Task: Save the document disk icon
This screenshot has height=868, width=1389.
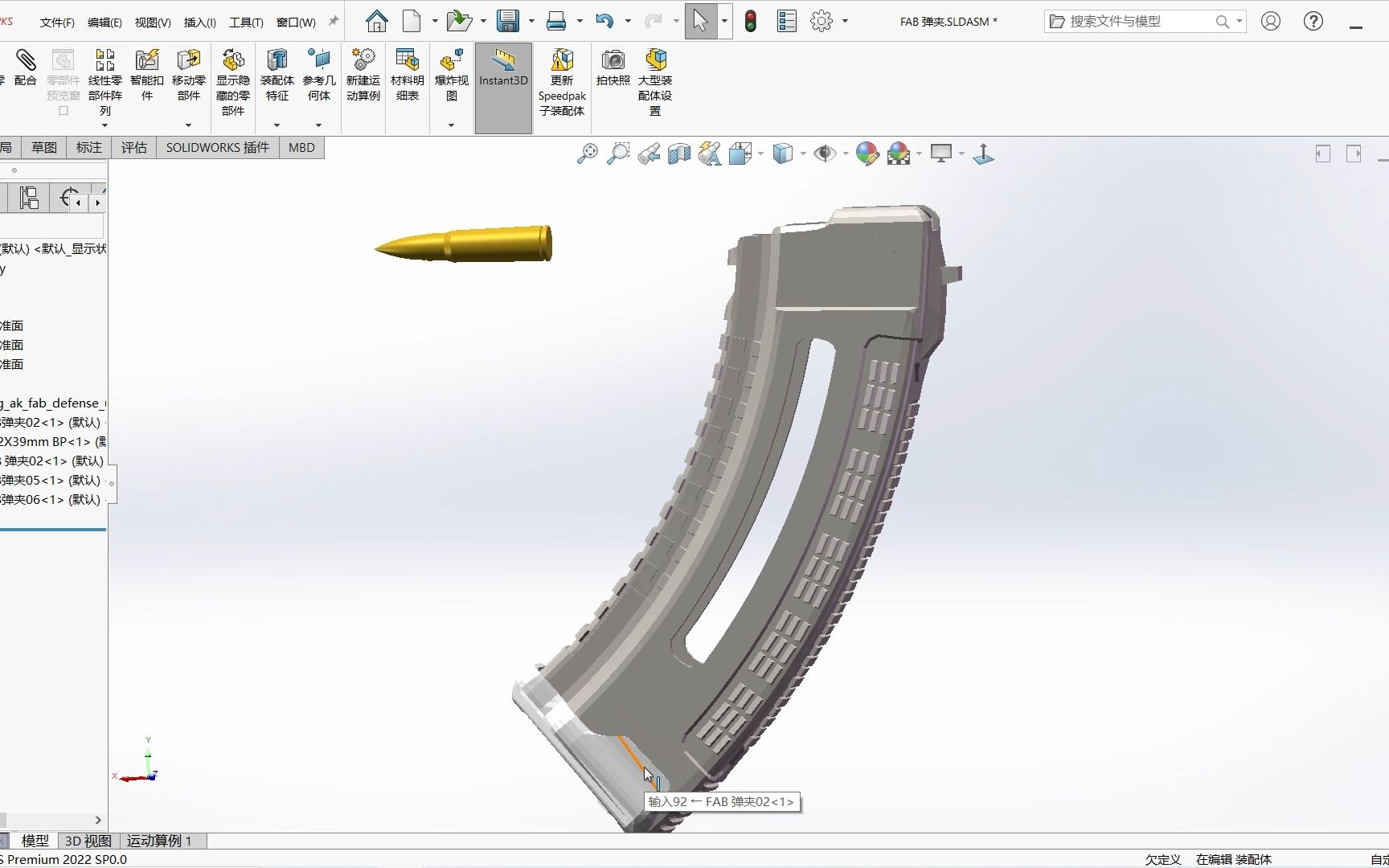Action: click(x=507, y=21)
